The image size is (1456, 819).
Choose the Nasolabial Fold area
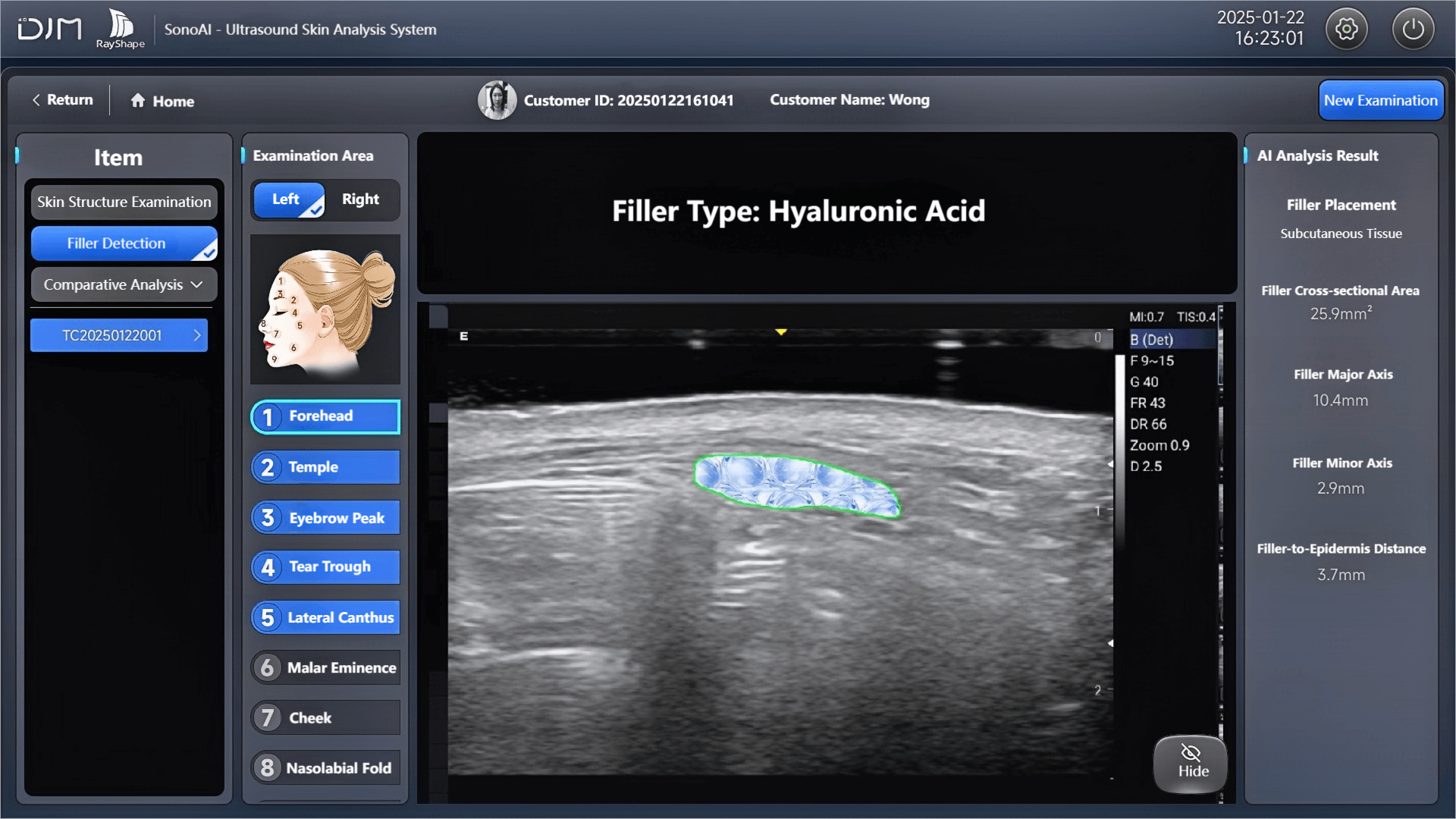click(x=325, y=768)
